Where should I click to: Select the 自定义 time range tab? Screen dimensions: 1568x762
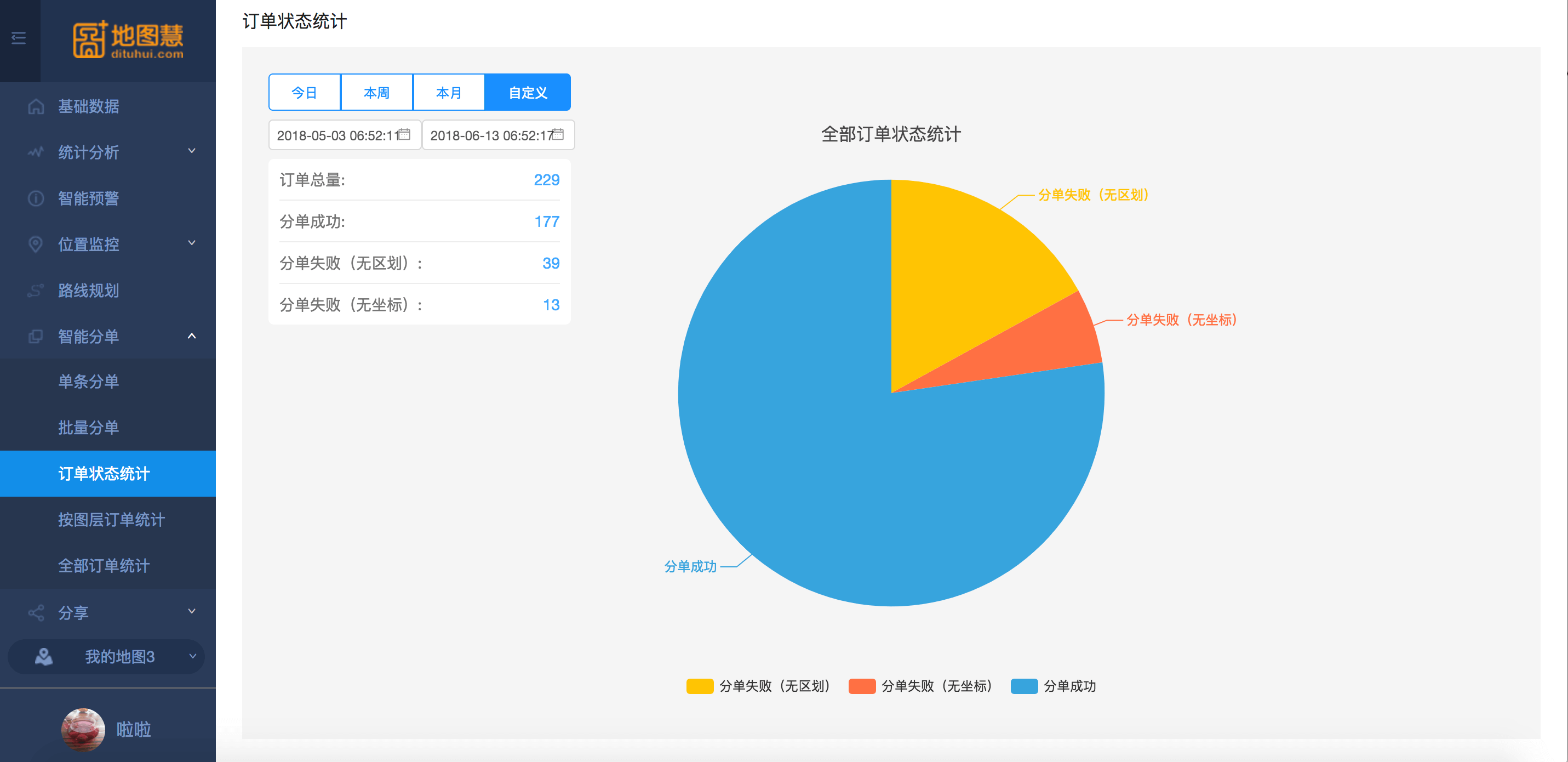tap(528, 93)
